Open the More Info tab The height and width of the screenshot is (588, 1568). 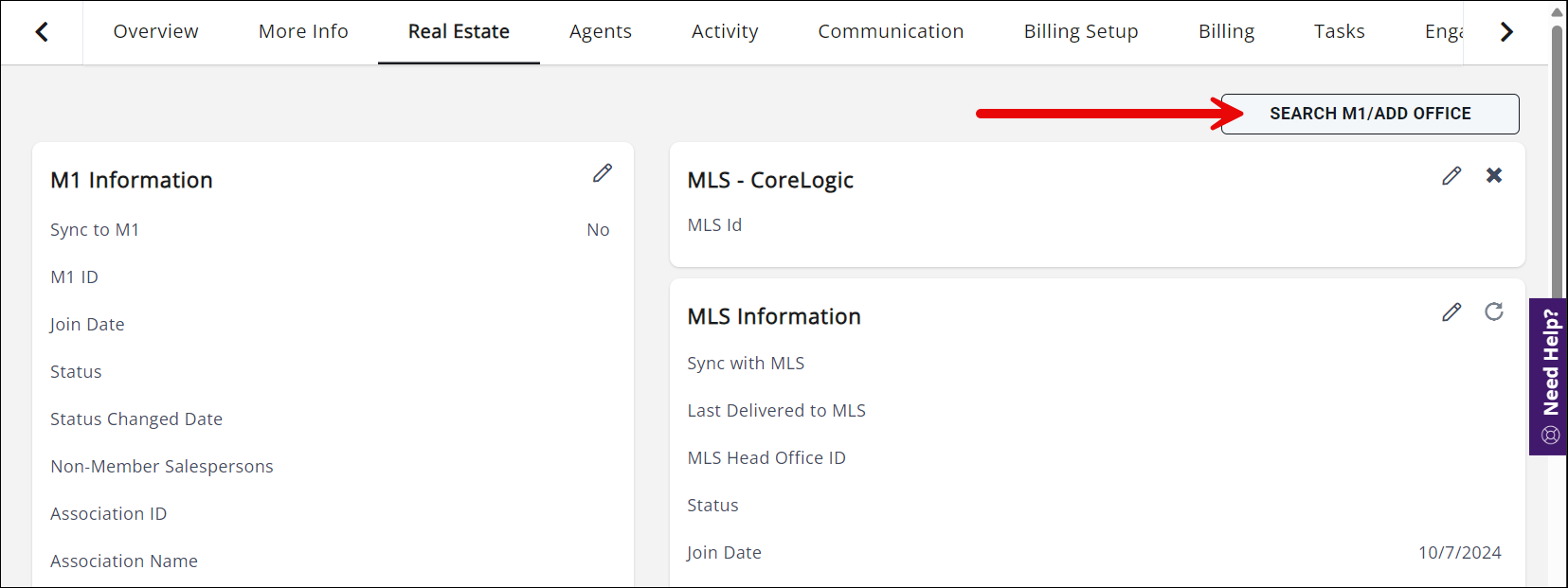tap(303, 31)
